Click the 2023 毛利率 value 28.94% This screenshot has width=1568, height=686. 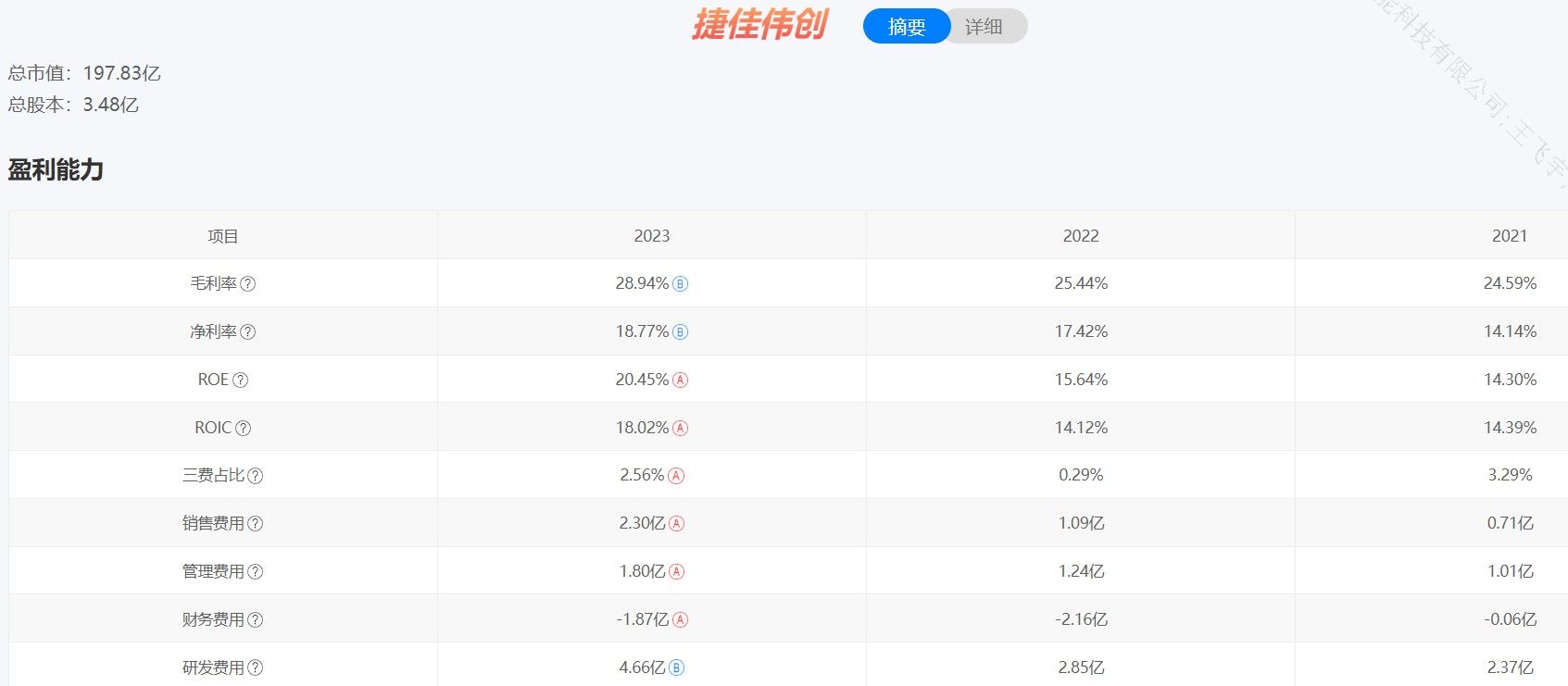click(642, 283)
